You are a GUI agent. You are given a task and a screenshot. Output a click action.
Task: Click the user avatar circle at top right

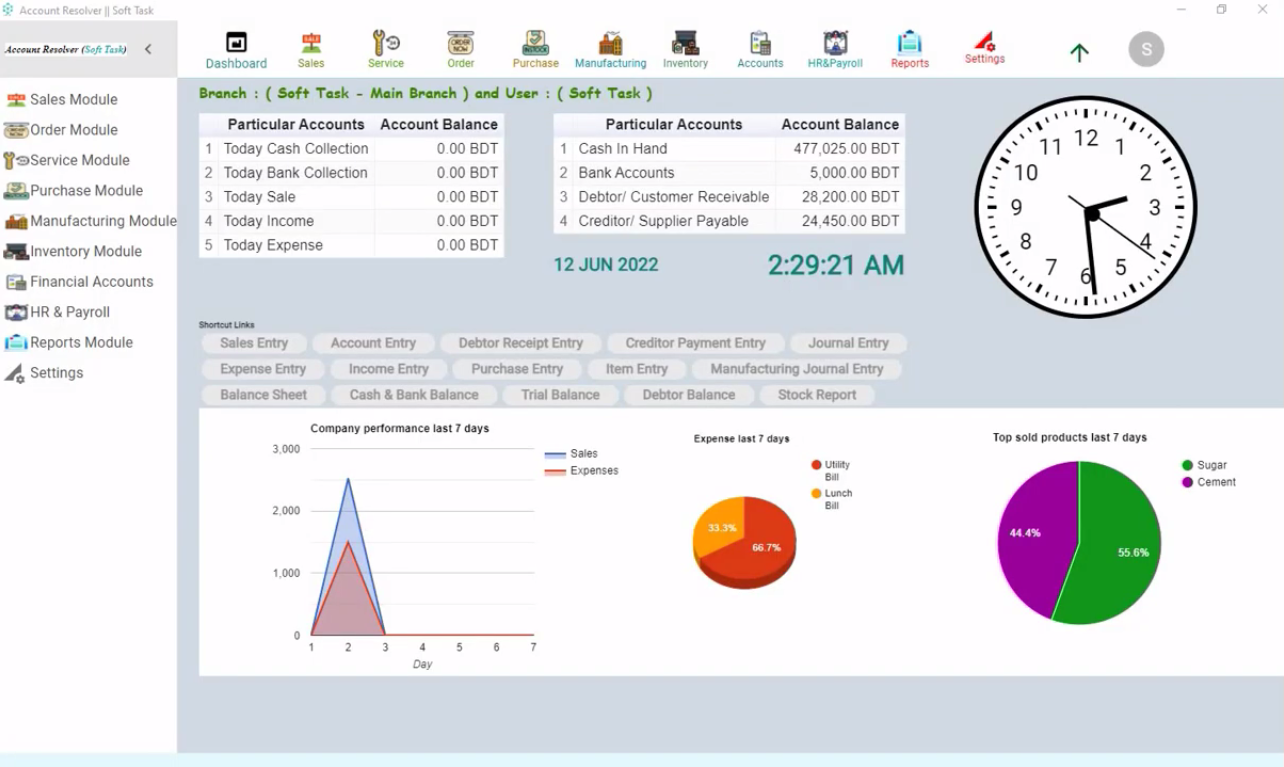pos(1146,48)
